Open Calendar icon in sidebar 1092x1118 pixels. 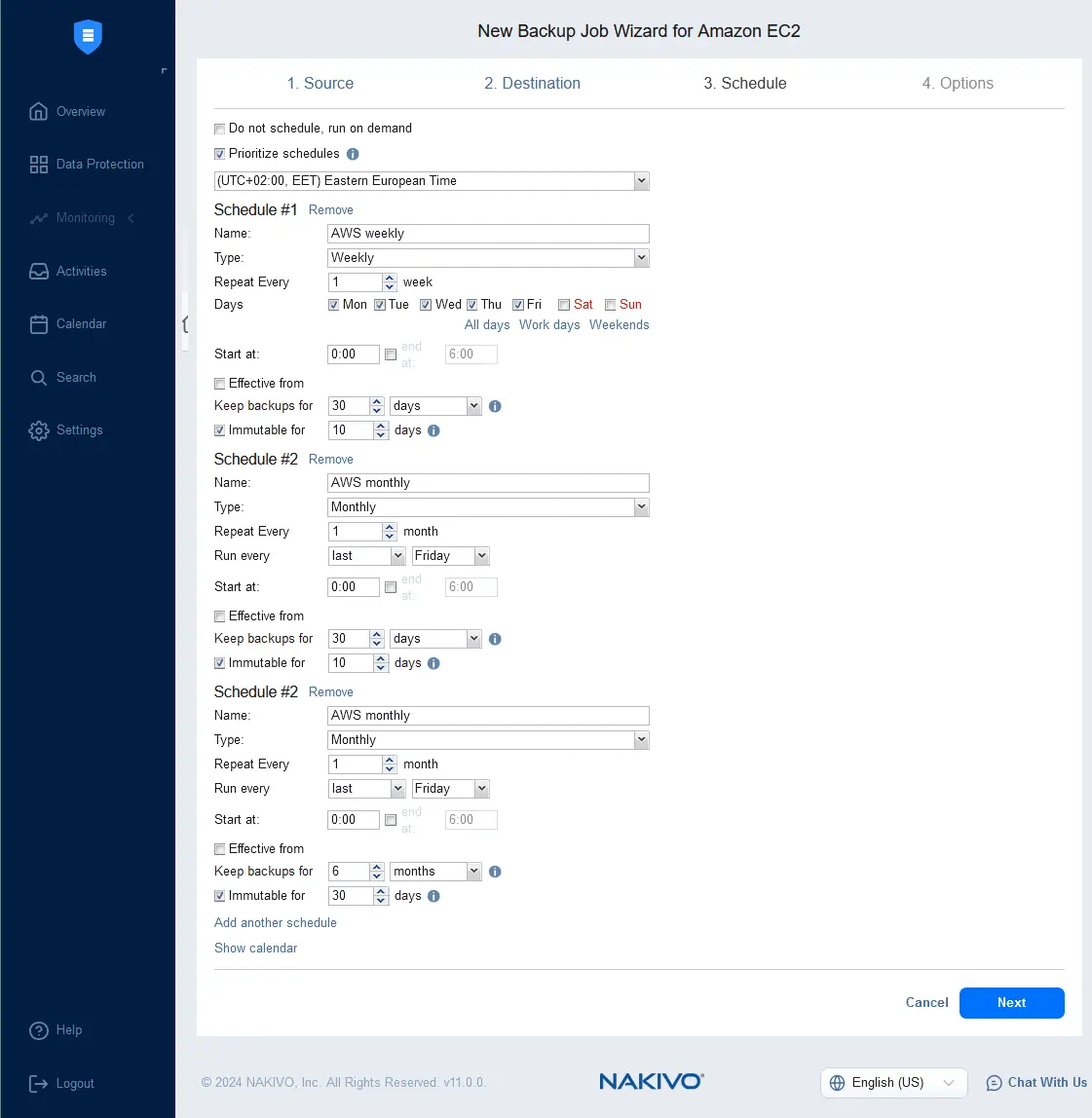(x=39, y=324)
